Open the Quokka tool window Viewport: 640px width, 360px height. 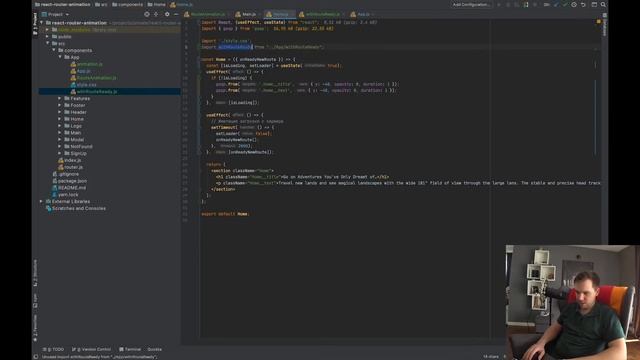click(155, 349)
